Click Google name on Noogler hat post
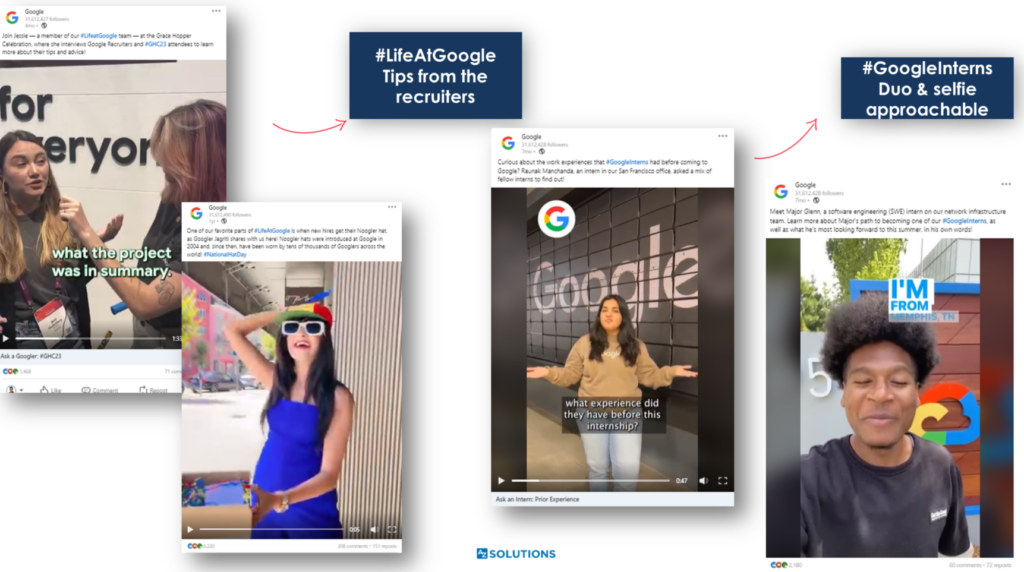The width and height of the screenshot is (1024, 572). click(x=217, y=208)
